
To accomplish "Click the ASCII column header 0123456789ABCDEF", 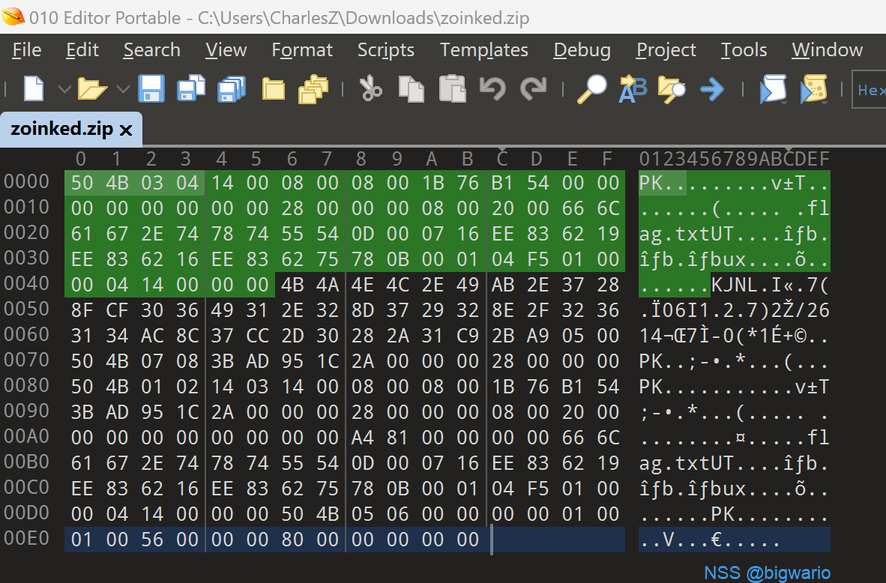I will click(x=734, y=159).
